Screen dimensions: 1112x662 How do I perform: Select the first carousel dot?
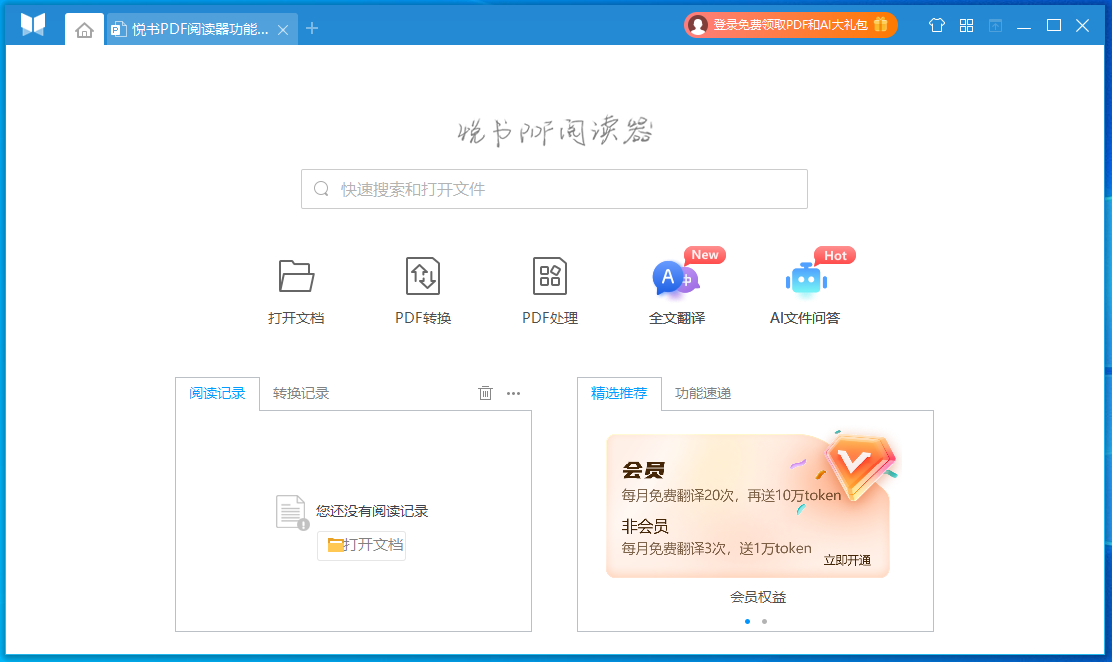click(747, 622)
